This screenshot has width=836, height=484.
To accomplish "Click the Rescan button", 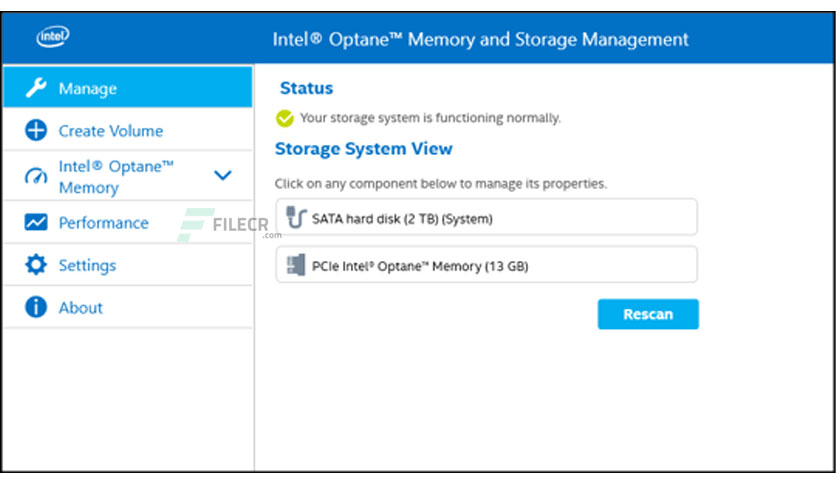I will pos(648,314).
